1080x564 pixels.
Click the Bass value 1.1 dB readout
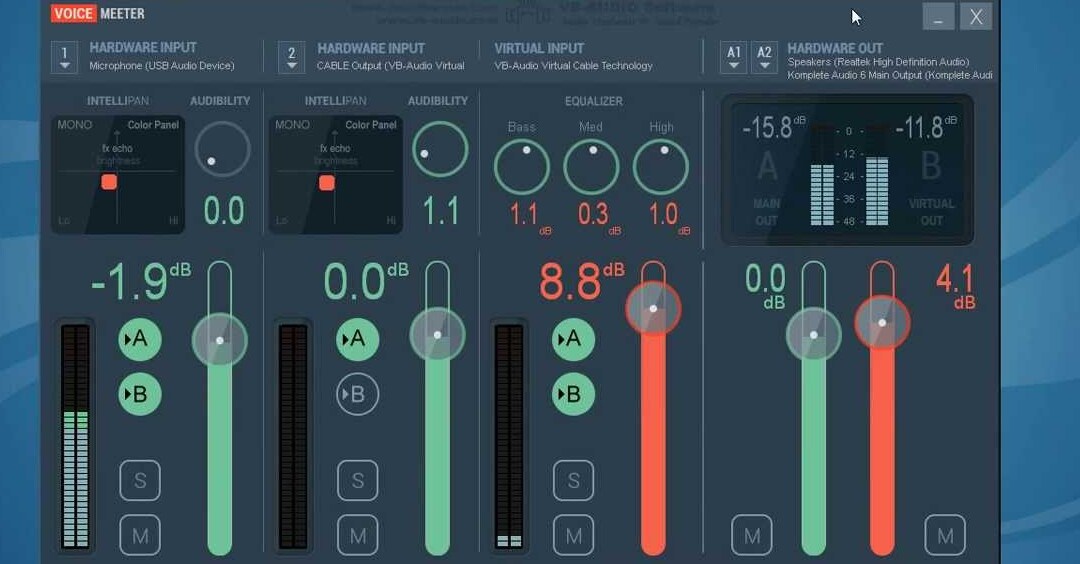pyautogui.click(x=530, y=218)
